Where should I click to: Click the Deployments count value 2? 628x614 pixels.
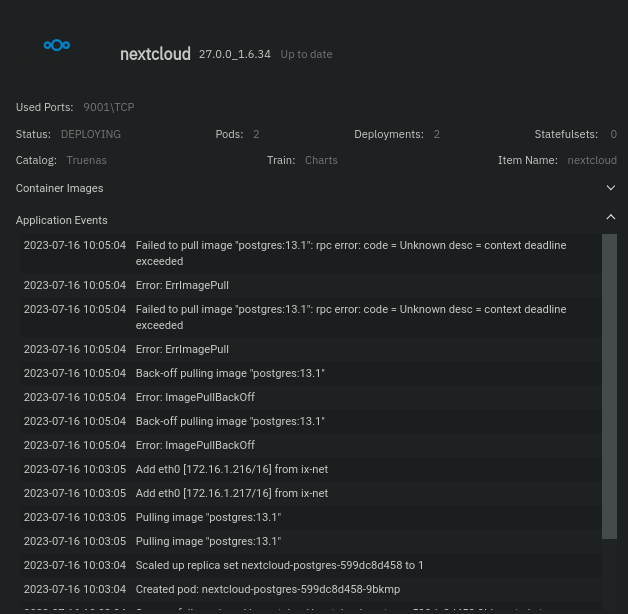(437, 134)
